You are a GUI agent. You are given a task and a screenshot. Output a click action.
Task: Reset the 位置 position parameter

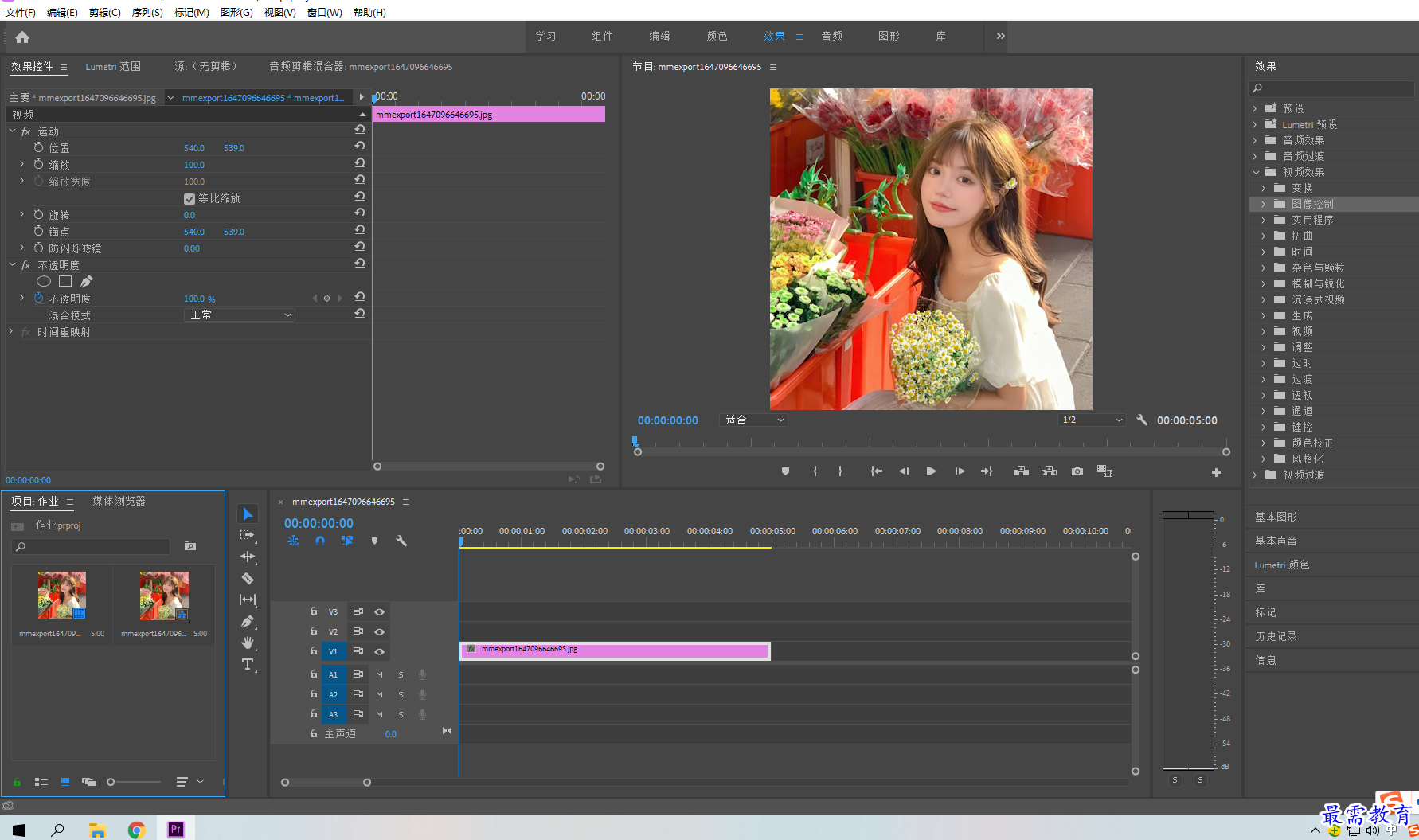click(x=360, y=147)
